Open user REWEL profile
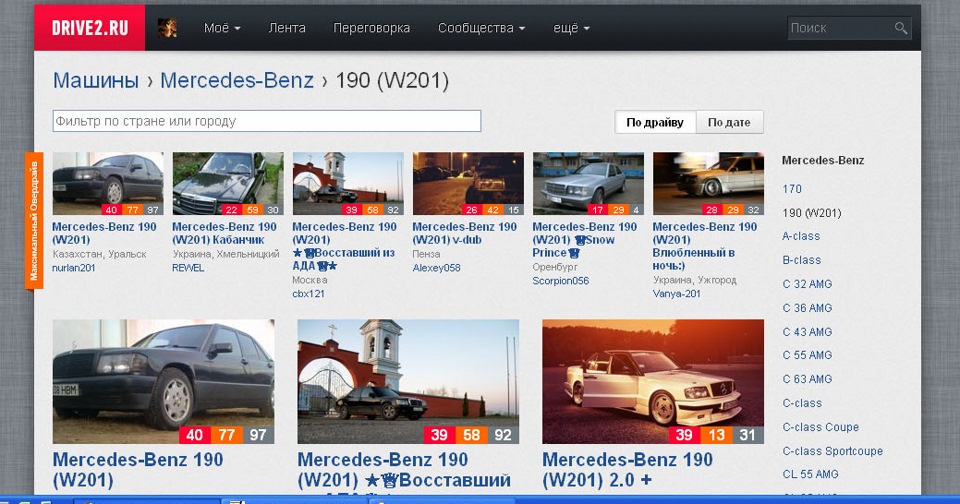This screenshot has height=504, width=960. pyautogui.click(x=188, y=268)
